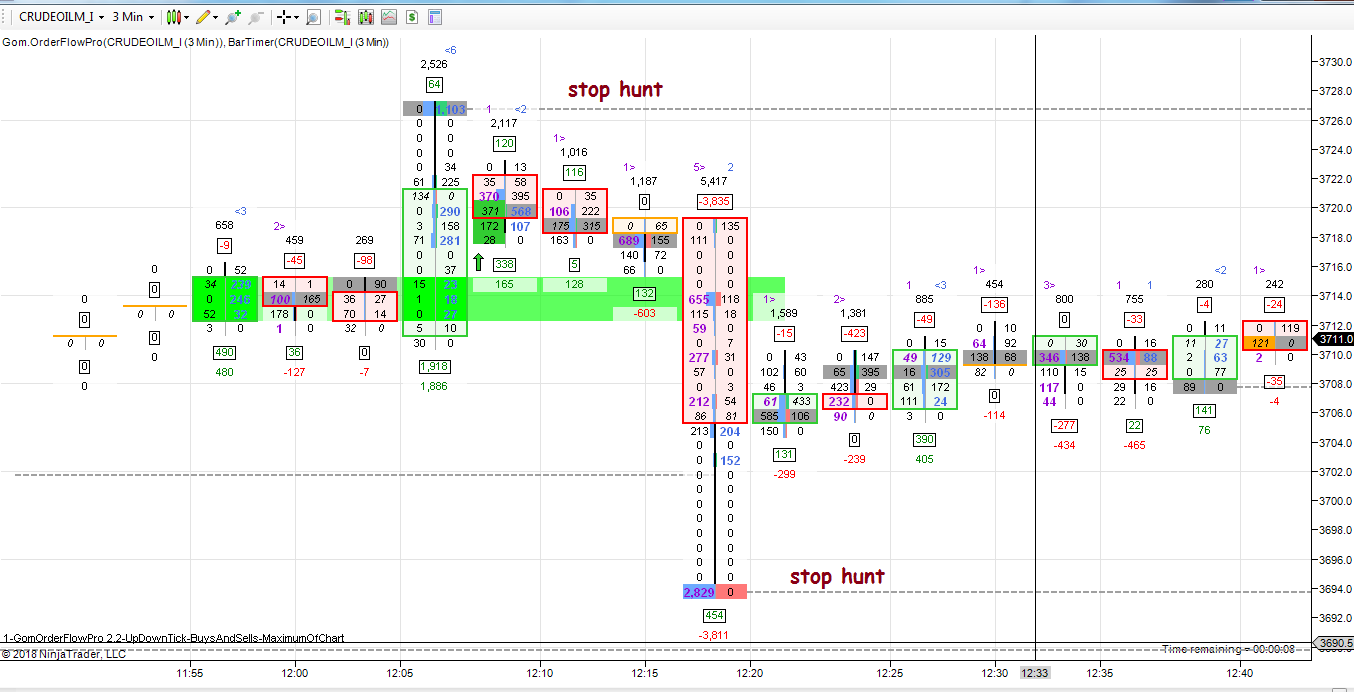The height and width of the screenshot is (692, 1354).
Task: Click the 2018 NinjaTrader, LLC copyright text
Action: 64,654
